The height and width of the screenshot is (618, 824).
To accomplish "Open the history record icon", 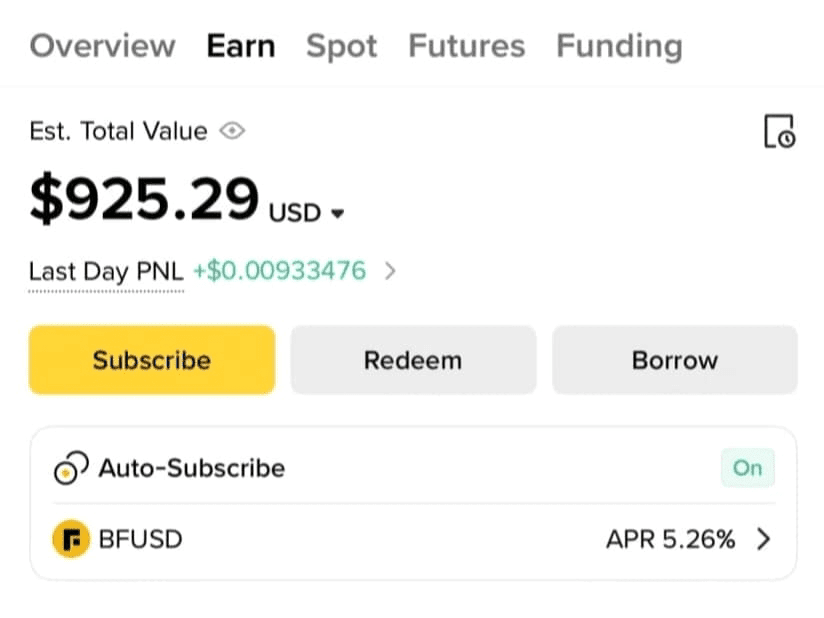I will pos(779,131).
